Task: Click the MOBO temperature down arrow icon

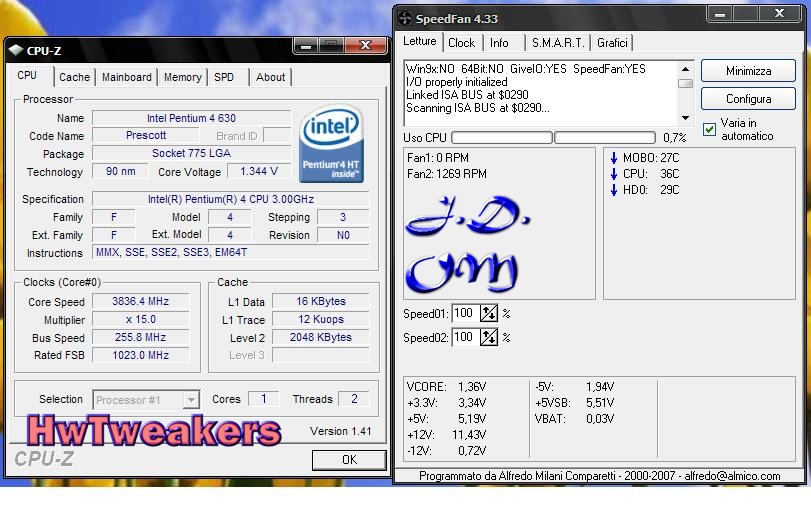Action: 614,158
